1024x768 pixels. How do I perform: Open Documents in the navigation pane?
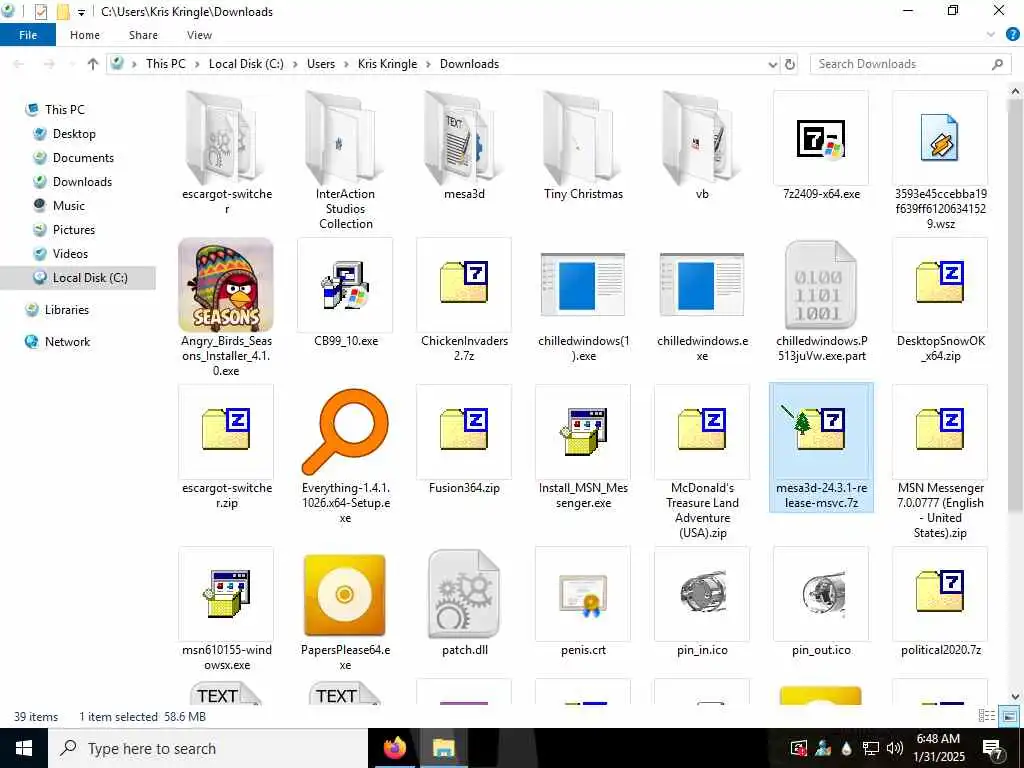coord(83,158)
